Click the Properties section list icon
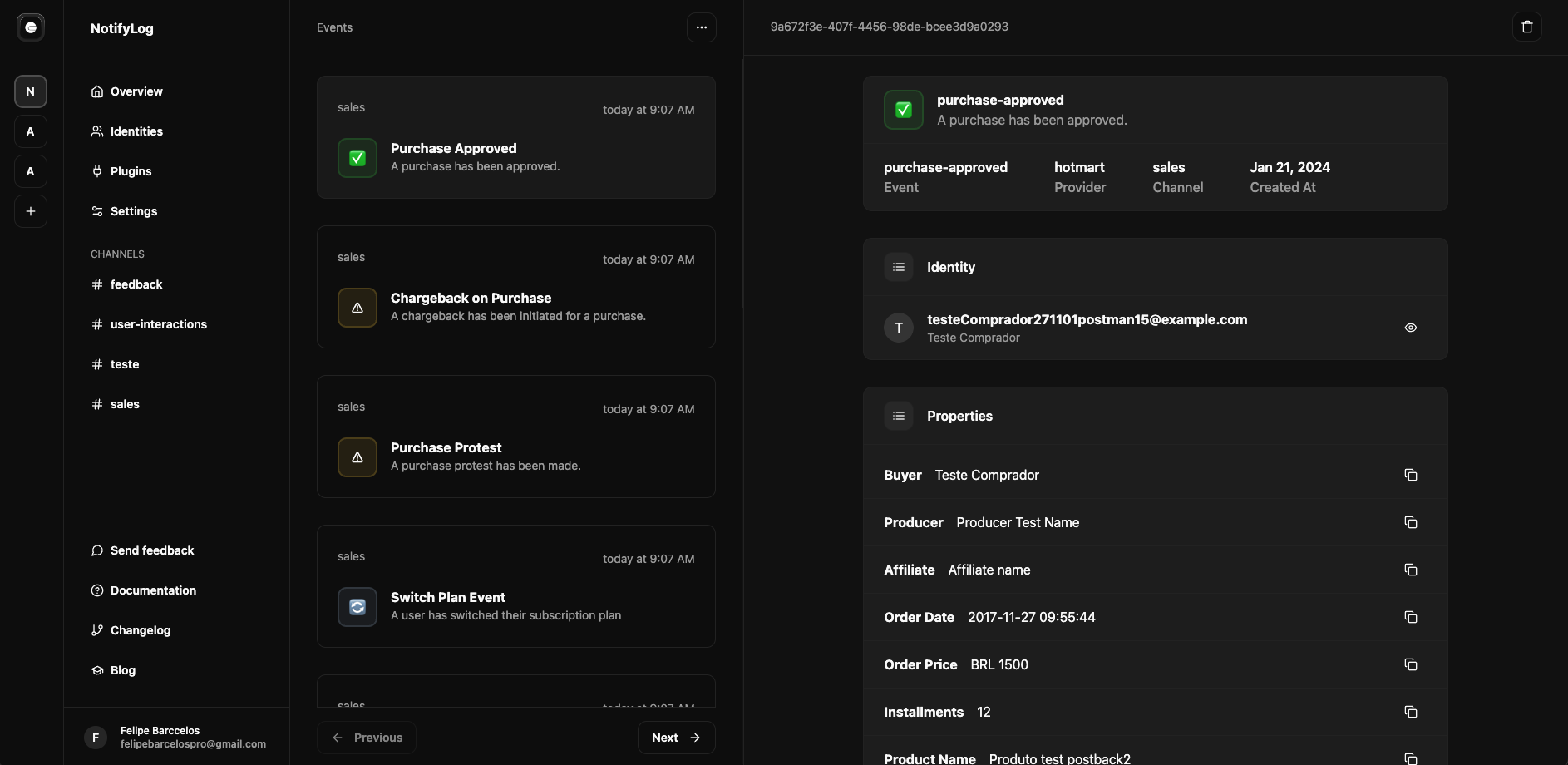 point(899,416)
